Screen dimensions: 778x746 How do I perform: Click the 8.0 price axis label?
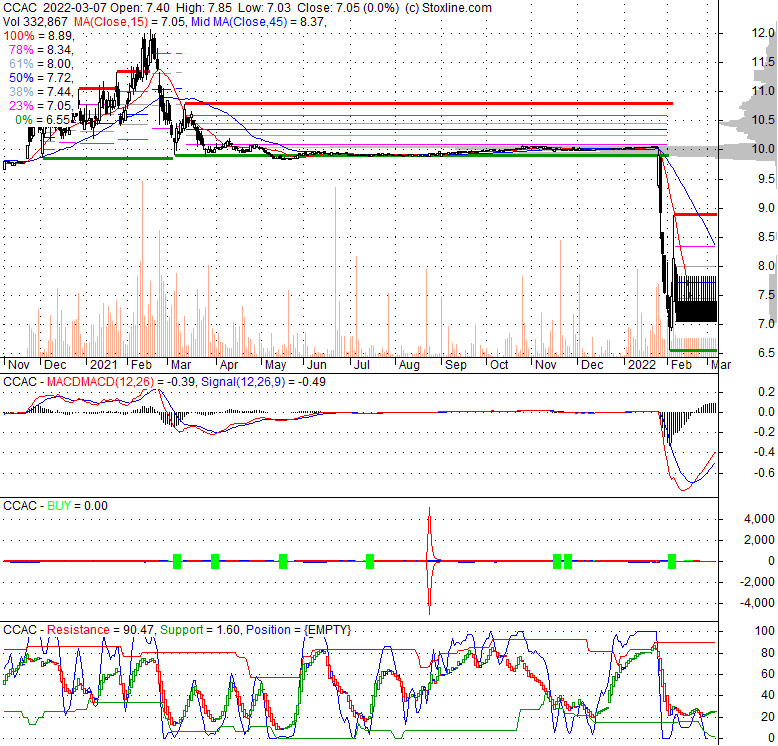pos(766,266)
